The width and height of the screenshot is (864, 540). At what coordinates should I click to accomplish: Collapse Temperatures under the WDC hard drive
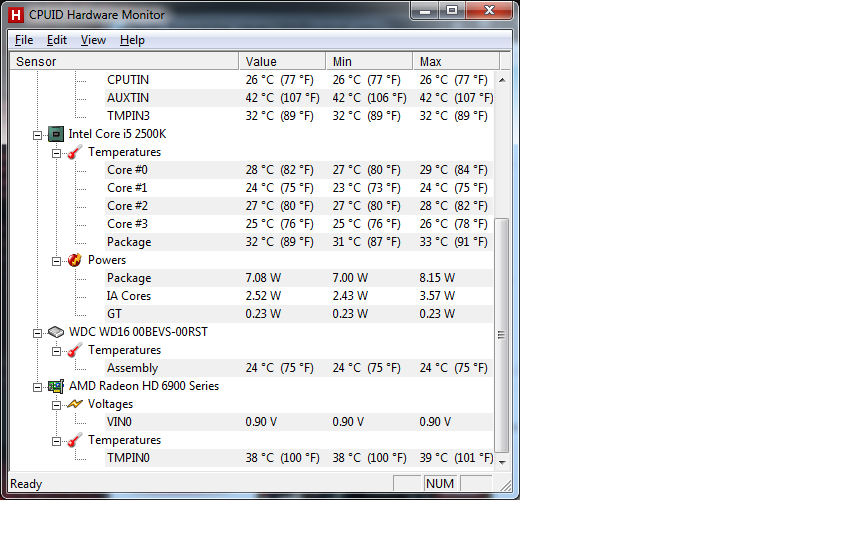pos(56,351)
